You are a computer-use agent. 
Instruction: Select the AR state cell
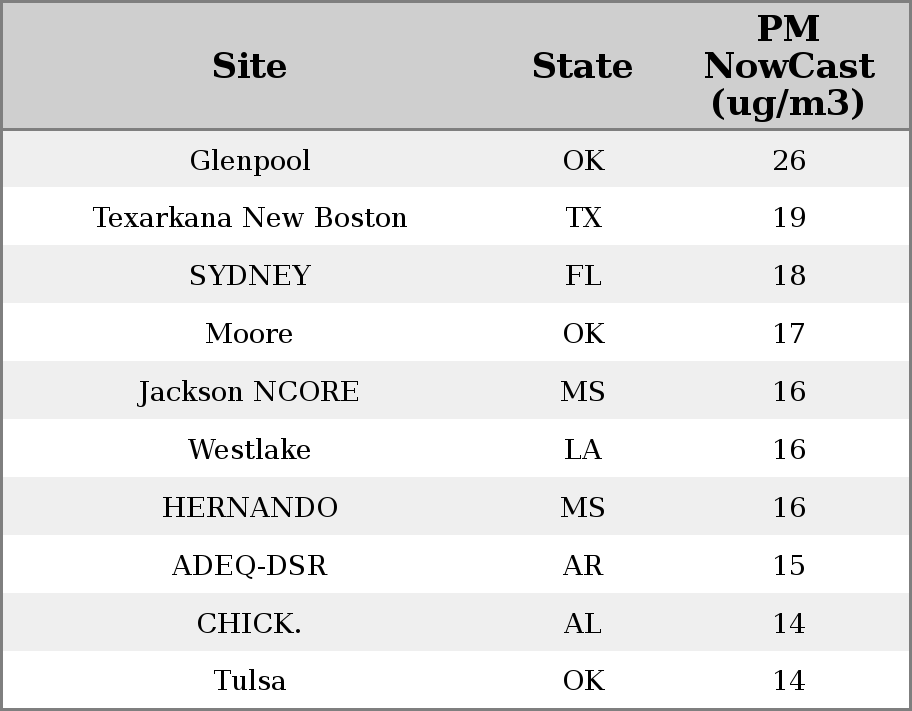(x=583, y=566)
